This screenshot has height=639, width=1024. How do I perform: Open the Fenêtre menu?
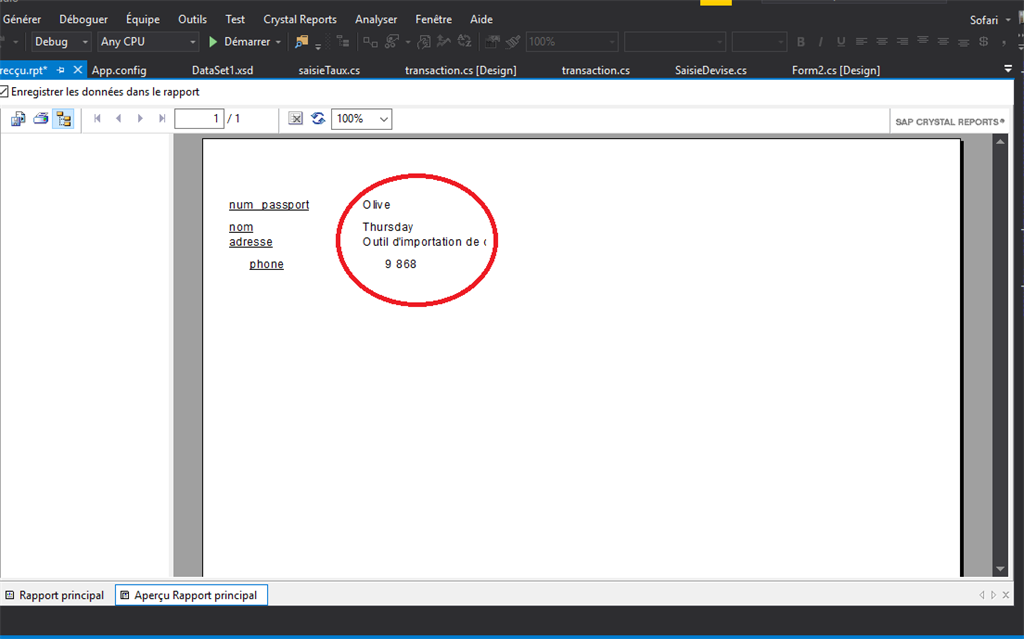pos(434,20)
